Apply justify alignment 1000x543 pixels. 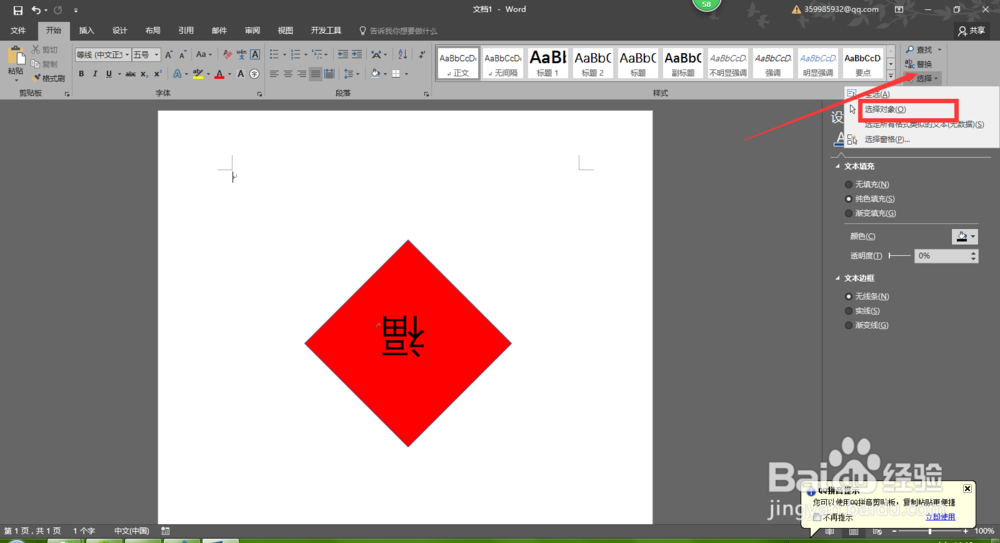click(316, 74)
